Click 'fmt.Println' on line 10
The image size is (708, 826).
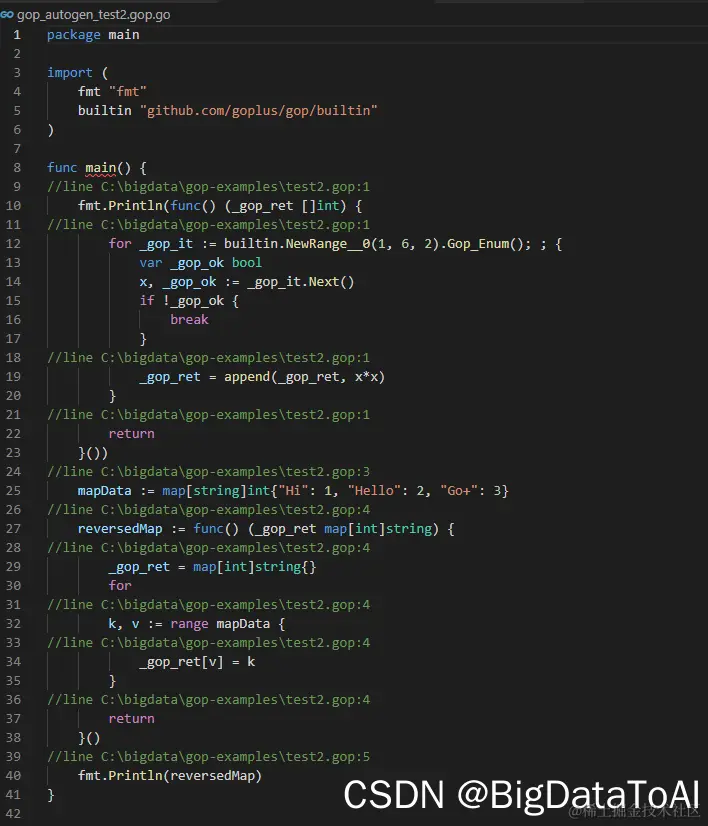120,206
